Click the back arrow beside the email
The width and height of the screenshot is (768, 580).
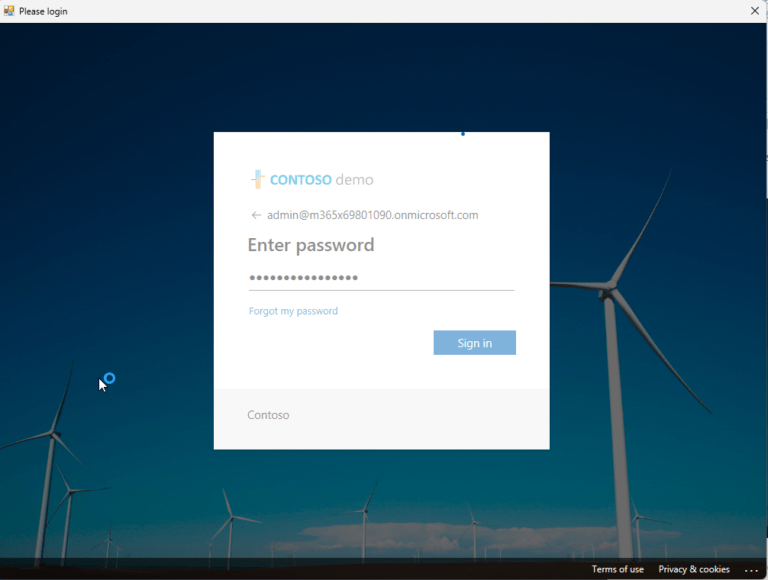pyautogui.click(x=256, y=215)
